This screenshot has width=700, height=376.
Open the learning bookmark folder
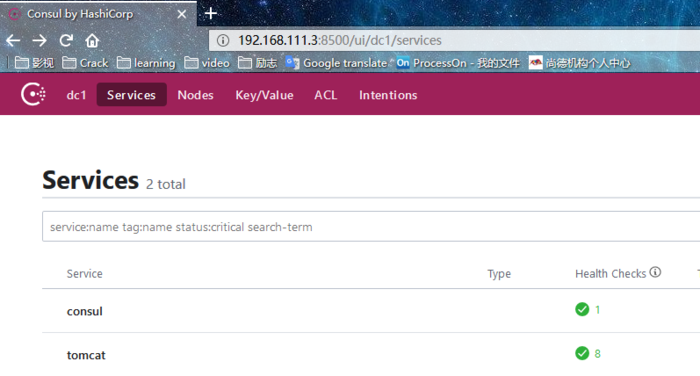(x=146, y=63)
